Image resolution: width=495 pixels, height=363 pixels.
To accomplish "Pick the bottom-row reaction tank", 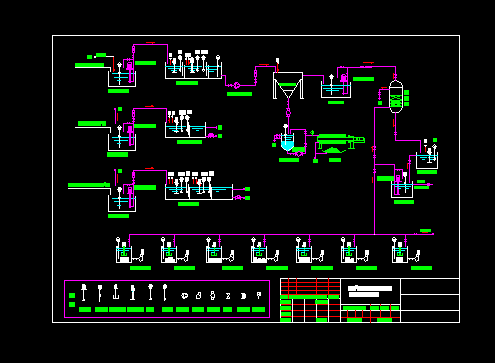I will click(x=199, y=192).
